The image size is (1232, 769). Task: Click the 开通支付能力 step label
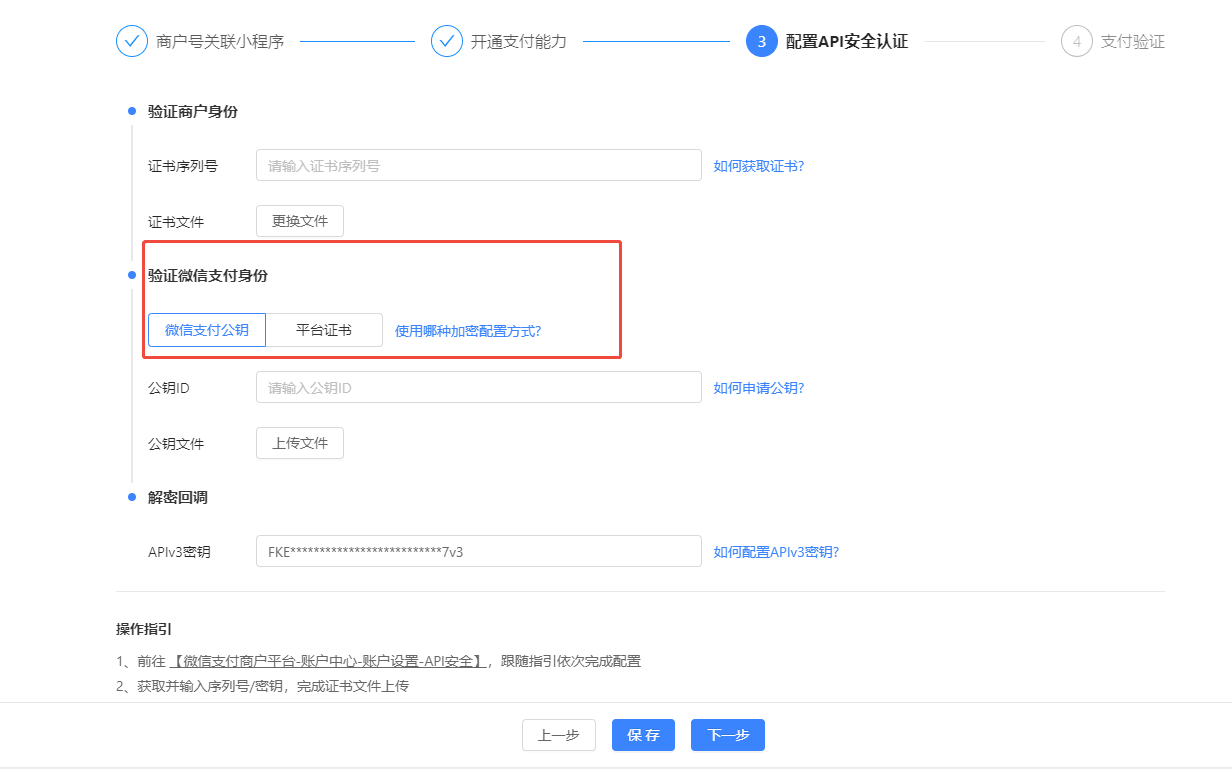pyautogui.click(x=519, y=42)
